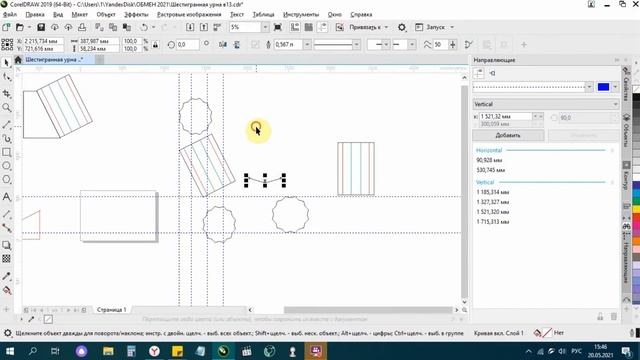Open the end arrowhead dropdown

[x=412, y=44]
